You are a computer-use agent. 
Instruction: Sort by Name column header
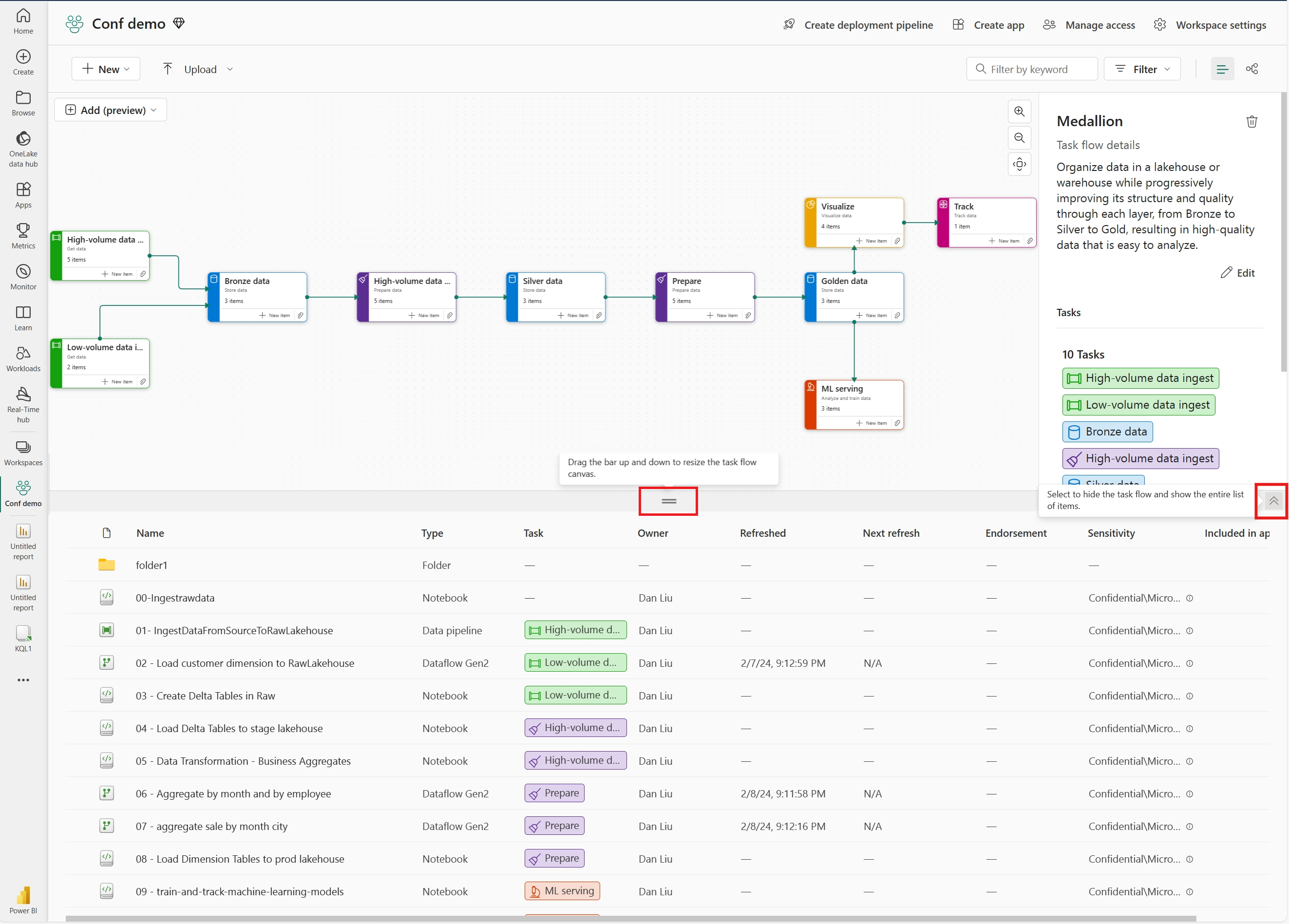coord(150,533)
